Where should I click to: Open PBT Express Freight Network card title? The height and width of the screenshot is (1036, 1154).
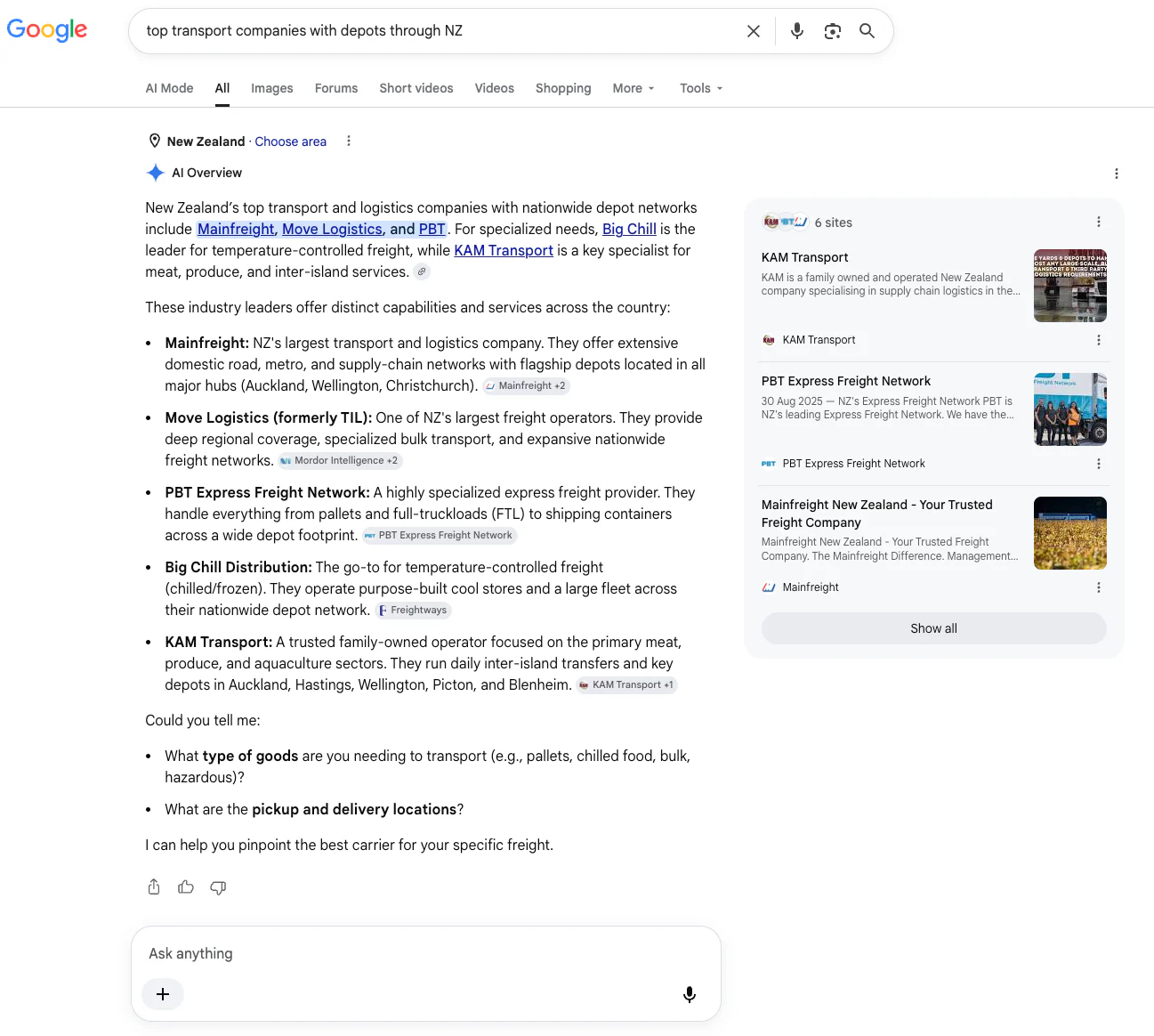(x=846, y=381)
